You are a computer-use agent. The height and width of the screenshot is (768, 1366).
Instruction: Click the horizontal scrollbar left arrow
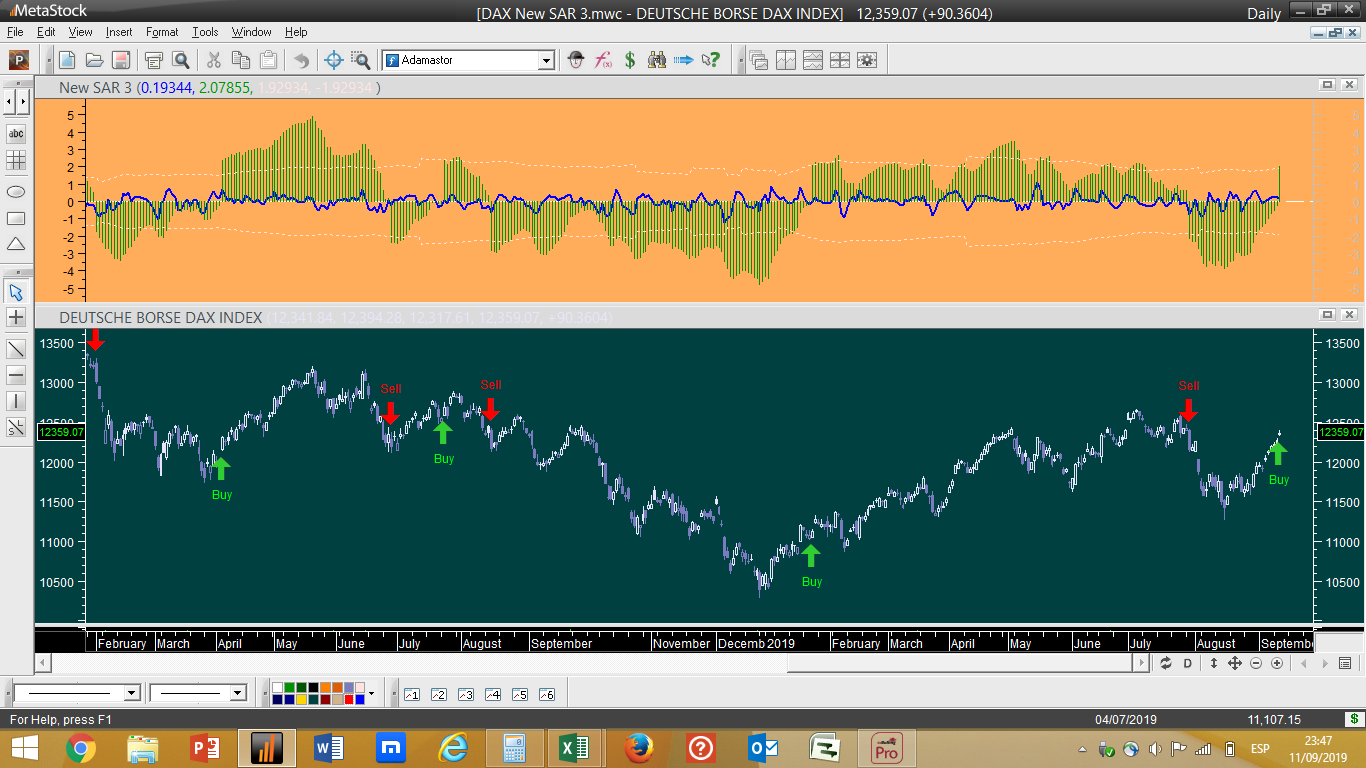pyautogui.click(x=42, y=663)
